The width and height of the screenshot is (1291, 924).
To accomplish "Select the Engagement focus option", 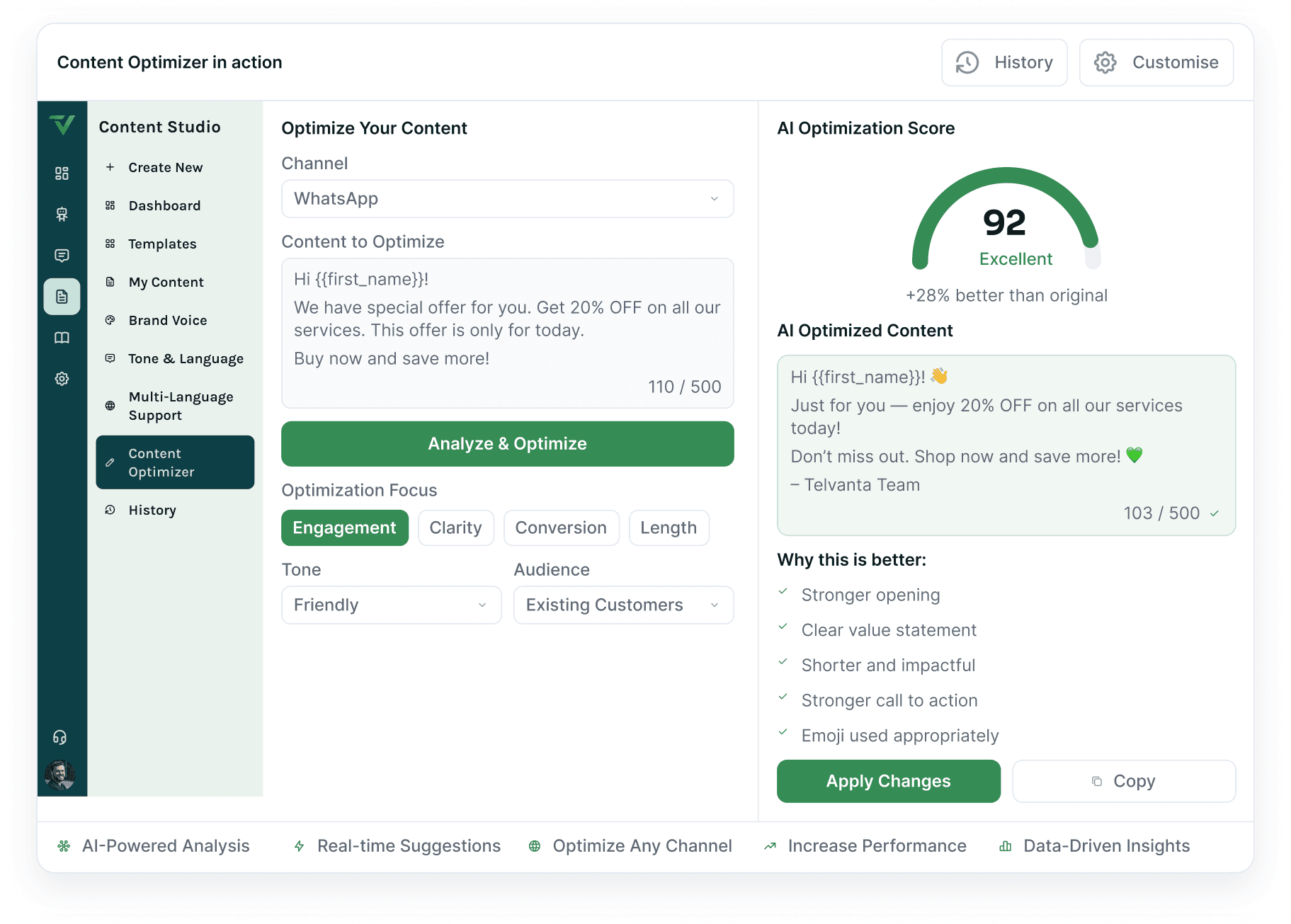I will tap(345, 527).
